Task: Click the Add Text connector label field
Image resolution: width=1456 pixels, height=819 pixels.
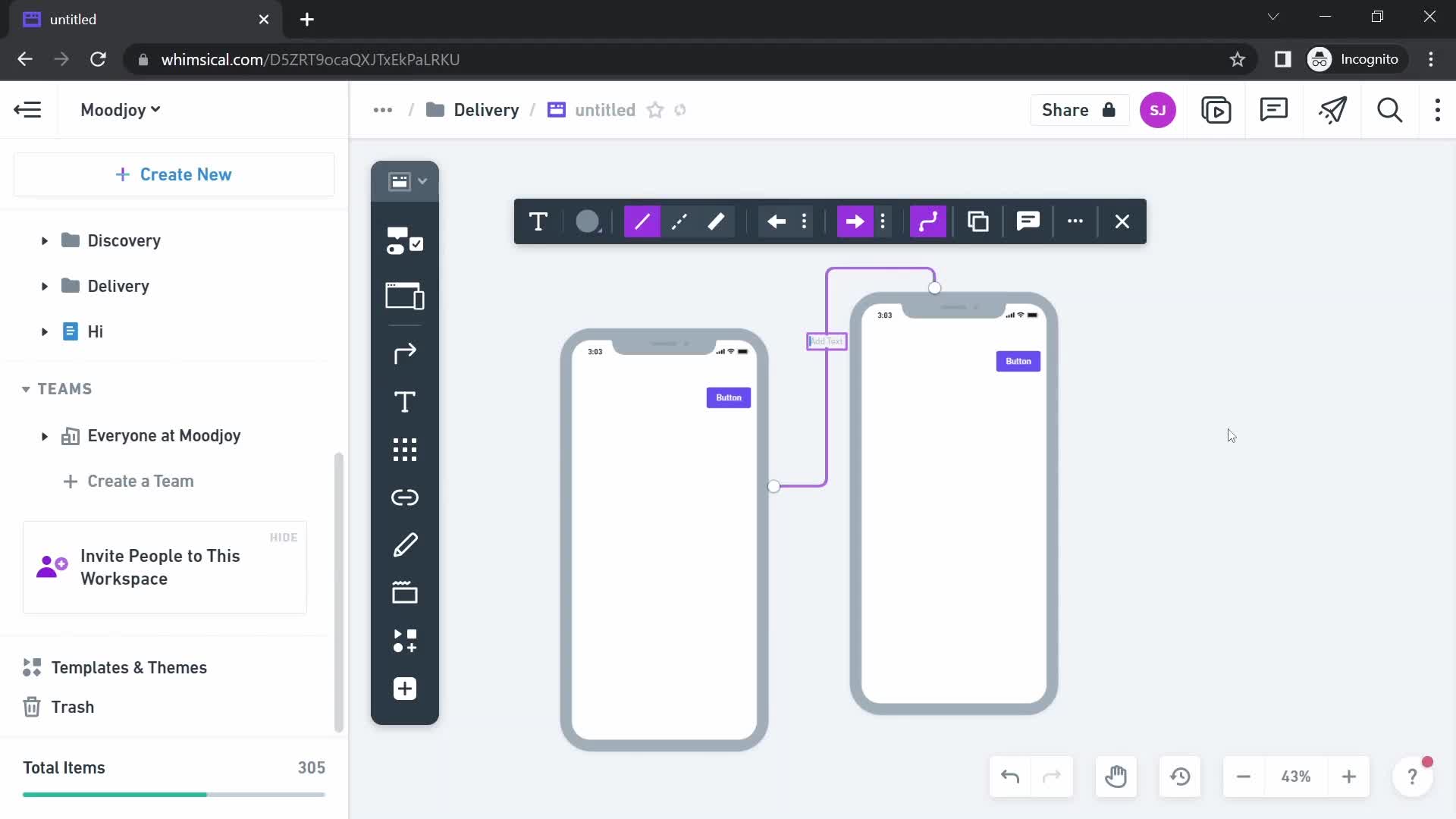Action: coord(827,341)
